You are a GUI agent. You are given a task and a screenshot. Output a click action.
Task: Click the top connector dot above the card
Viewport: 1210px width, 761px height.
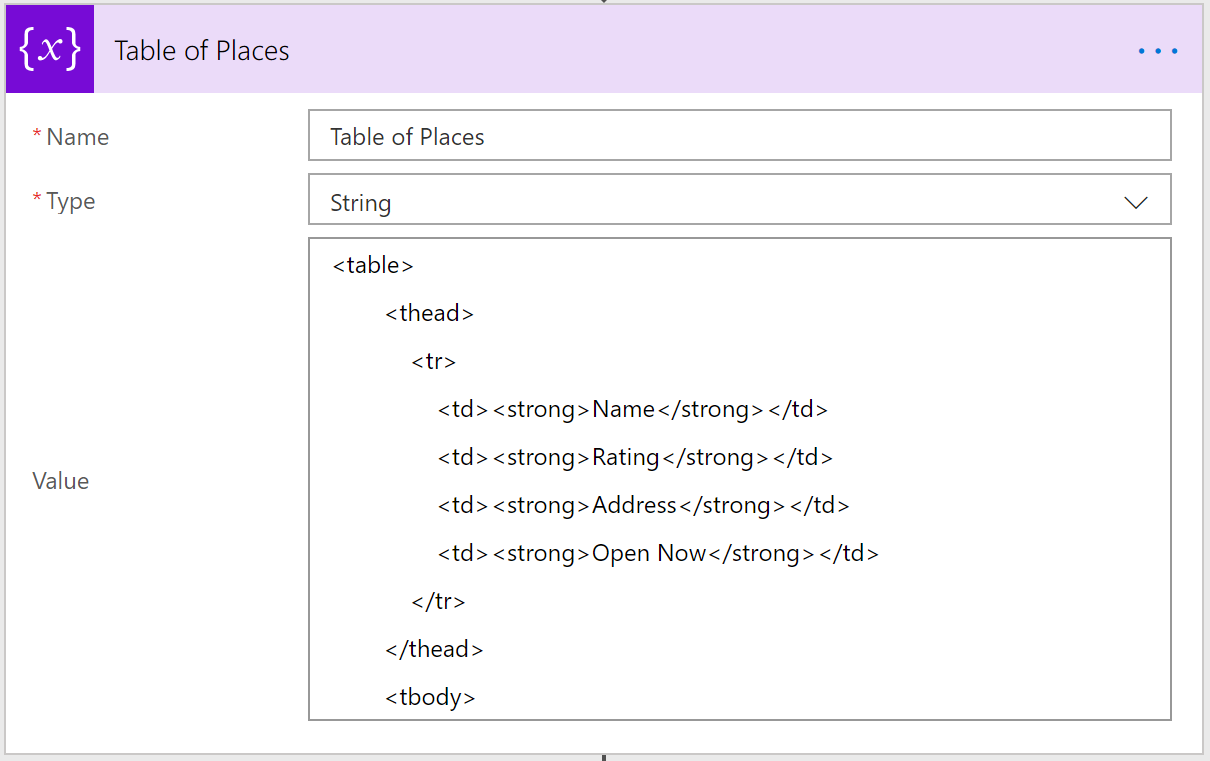click(604, 4)
